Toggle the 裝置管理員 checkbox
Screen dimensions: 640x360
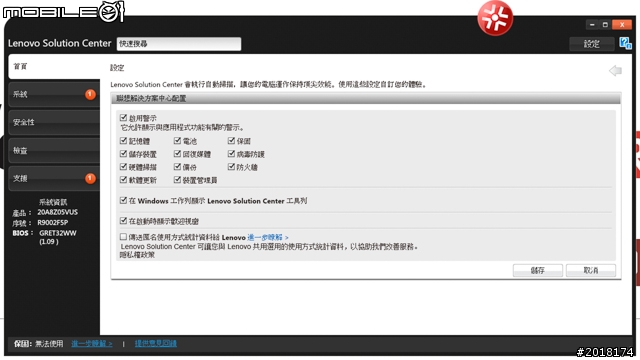(x=177, y=180)
